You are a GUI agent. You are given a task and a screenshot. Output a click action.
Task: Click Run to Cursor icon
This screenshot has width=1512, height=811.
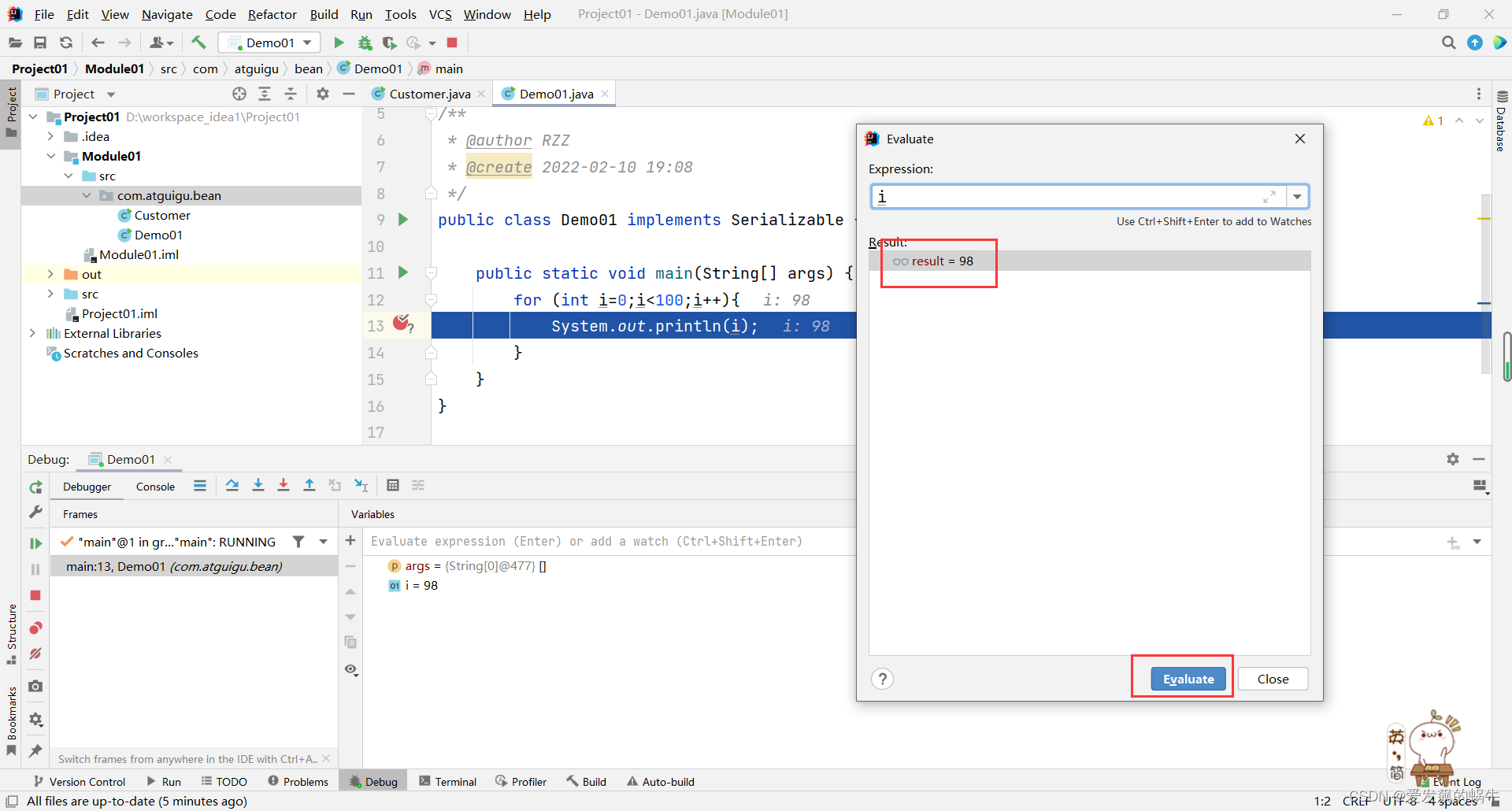coord(361,485)
